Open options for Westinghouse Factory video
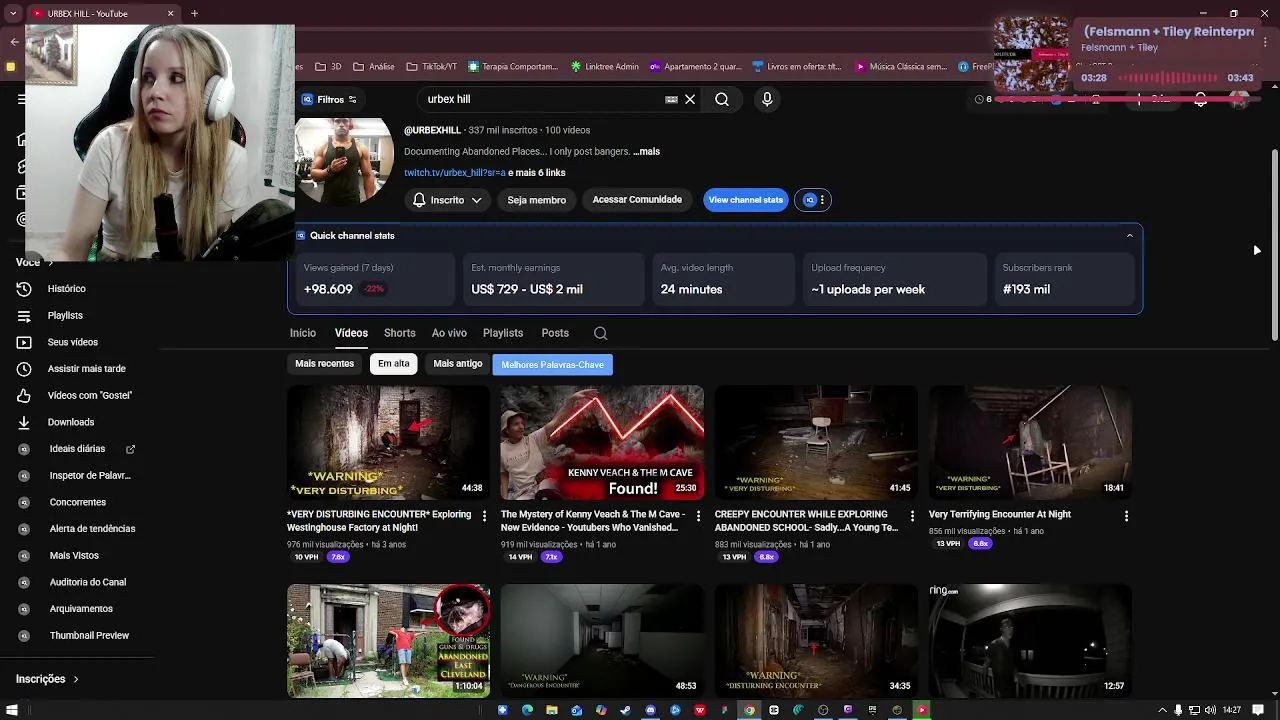Image resolution: width=1280 pixels, height=720 pixels. [x=484, y=516]
